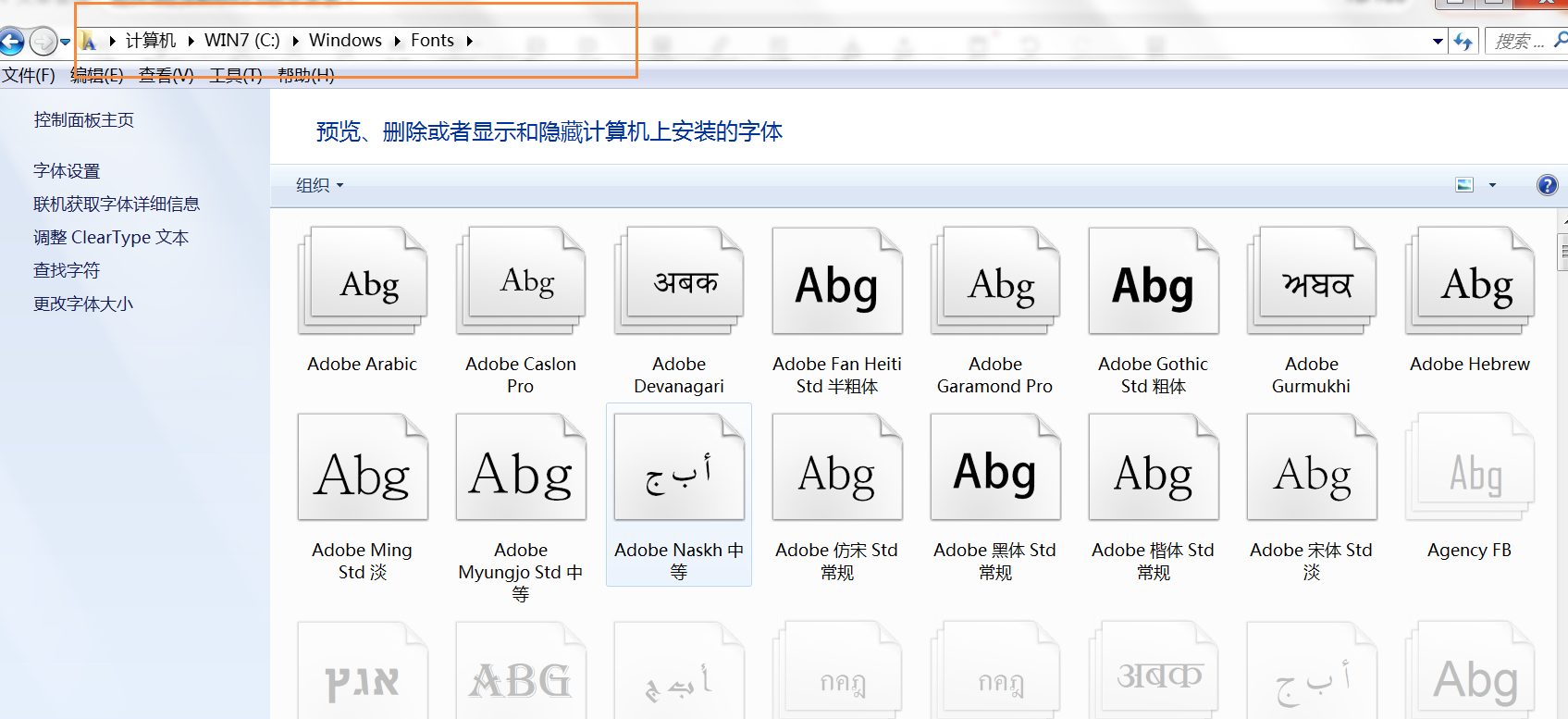
Task: Open the 组织 dropdown menu
Action: click(x=319, y=185)
